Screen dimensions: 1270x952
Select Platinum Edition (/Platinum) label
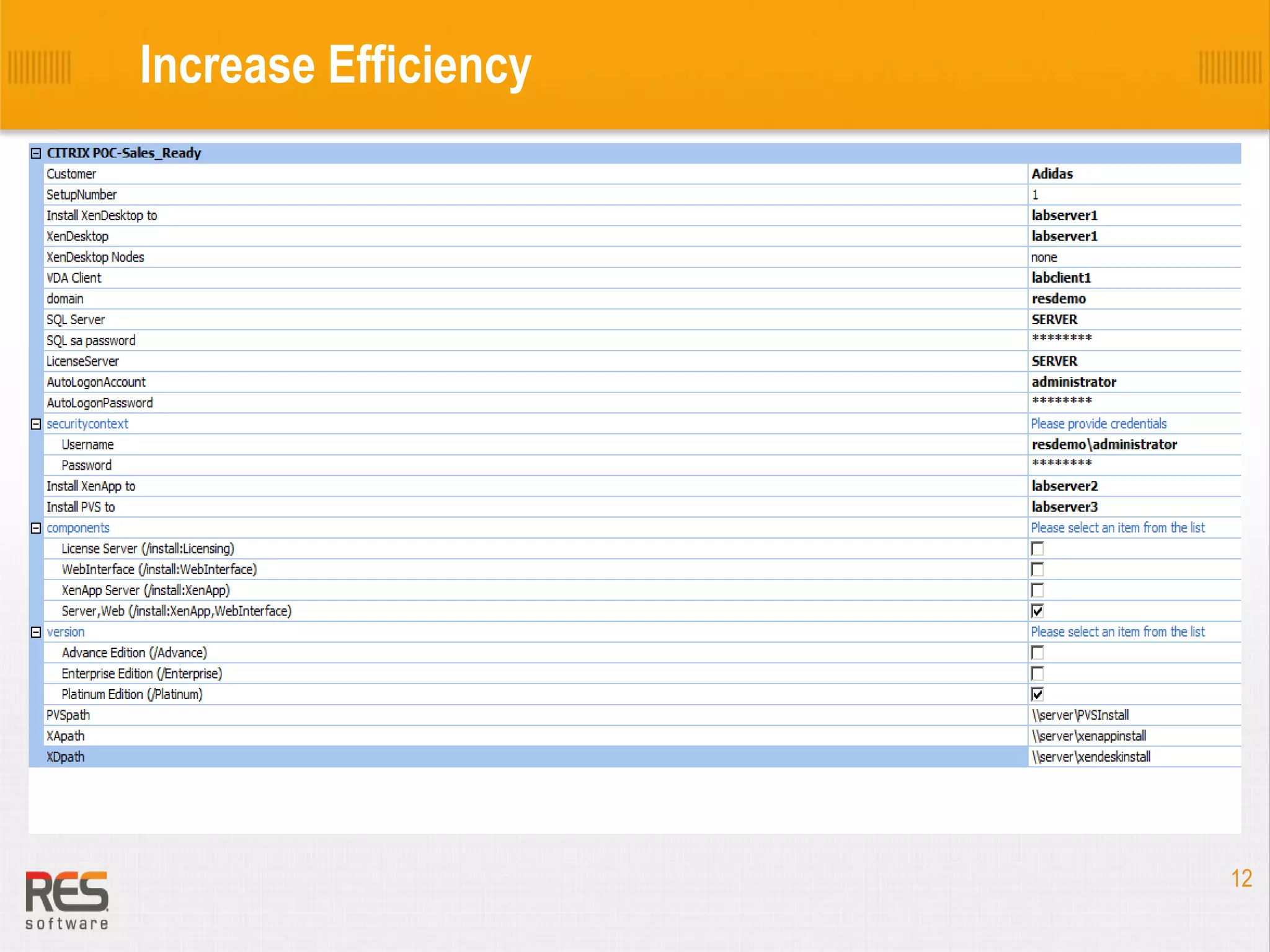(132, 695)
